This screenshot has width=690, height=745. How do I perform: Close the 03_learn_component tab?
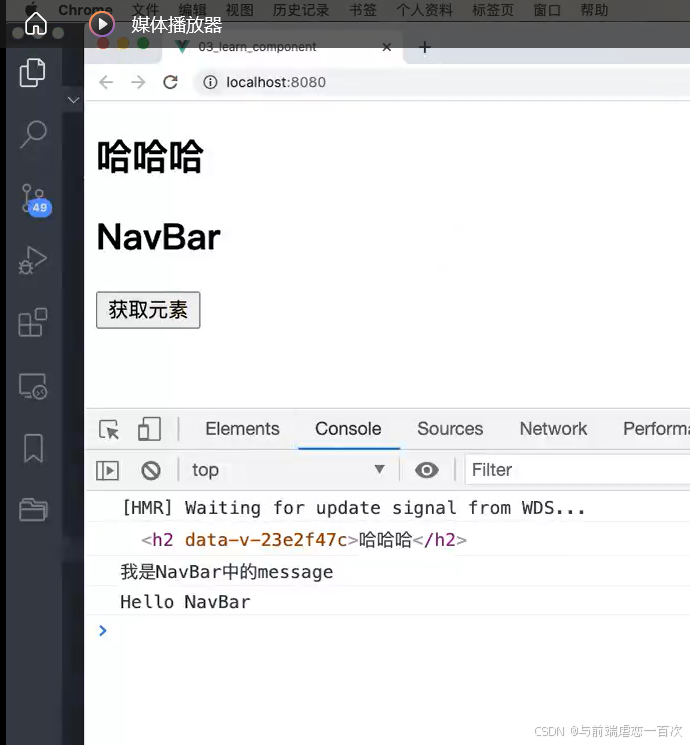click(x=387, y=47)
